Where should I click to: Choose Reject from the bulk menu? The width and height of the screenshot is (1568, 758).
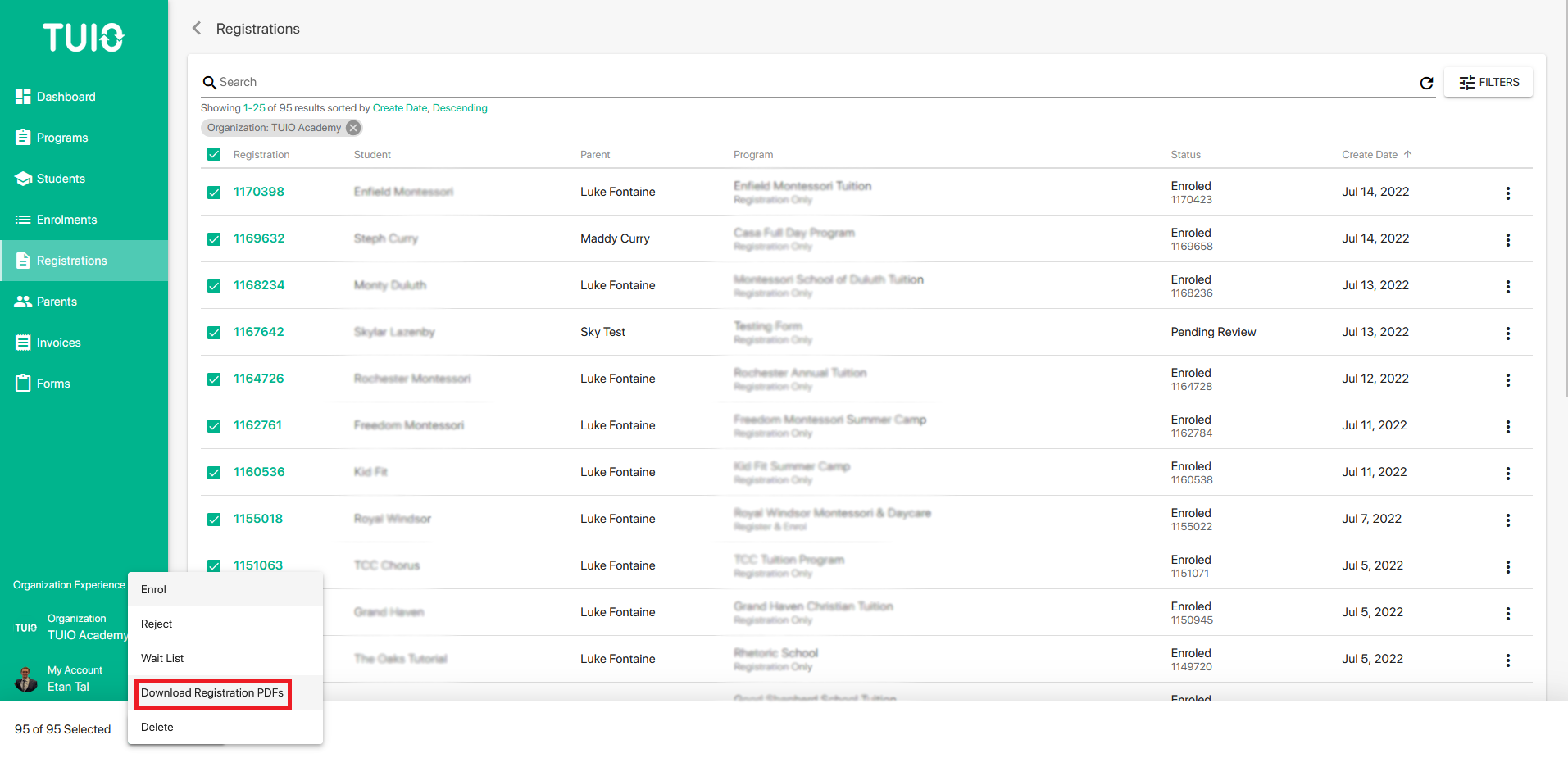click(x=225, y=624)
